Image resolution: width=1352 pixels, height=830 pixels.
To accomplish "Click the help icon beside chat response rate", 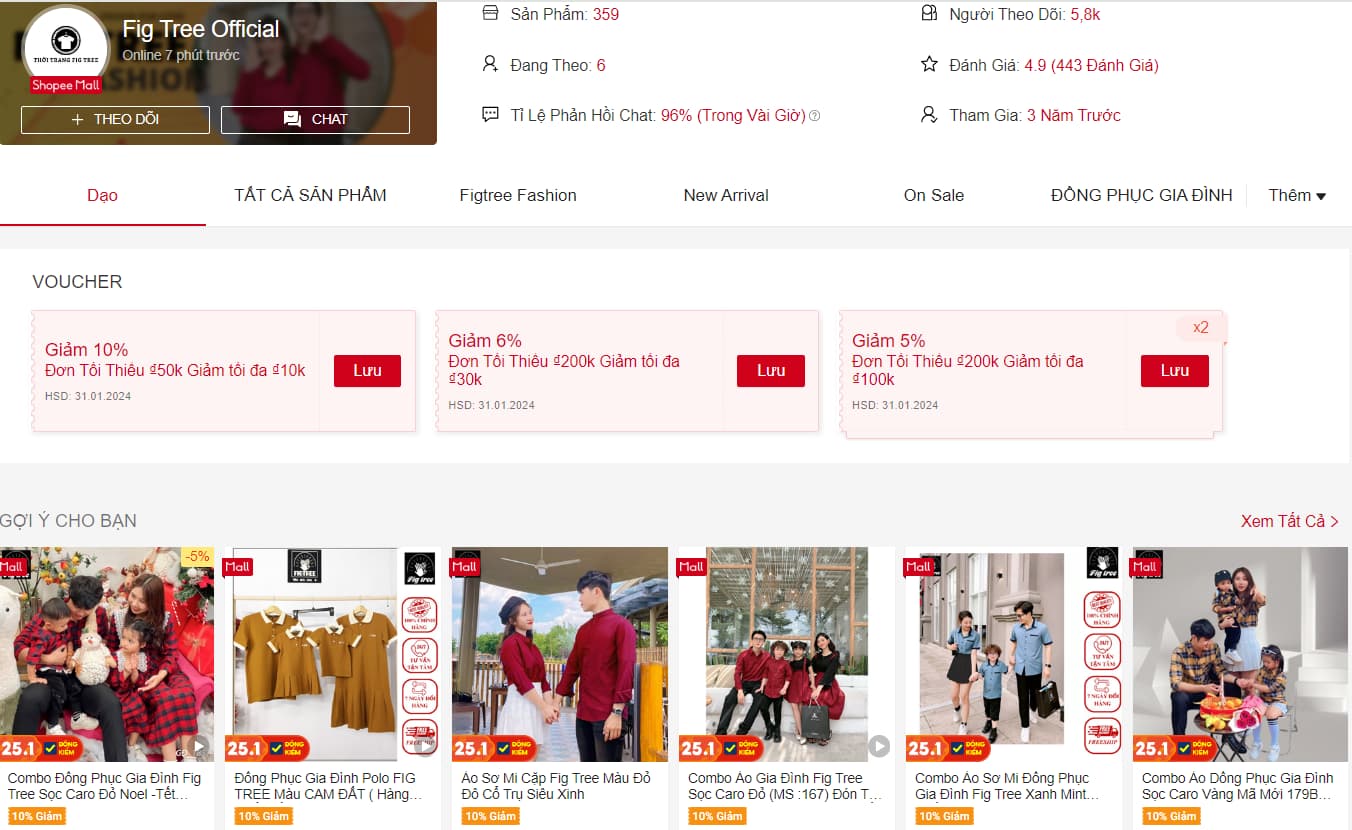I will [814, 116].
